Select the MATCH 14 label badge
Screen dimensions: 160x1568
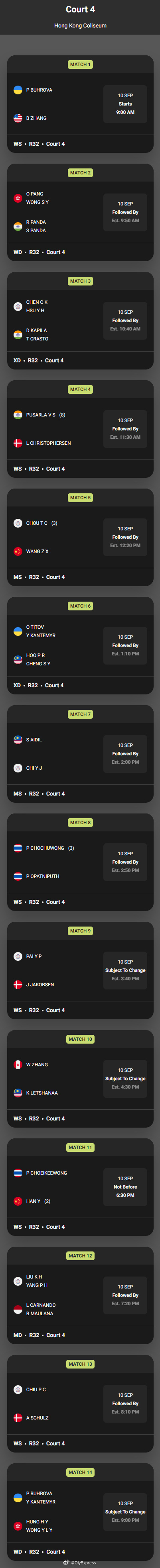click(80, 1472)
